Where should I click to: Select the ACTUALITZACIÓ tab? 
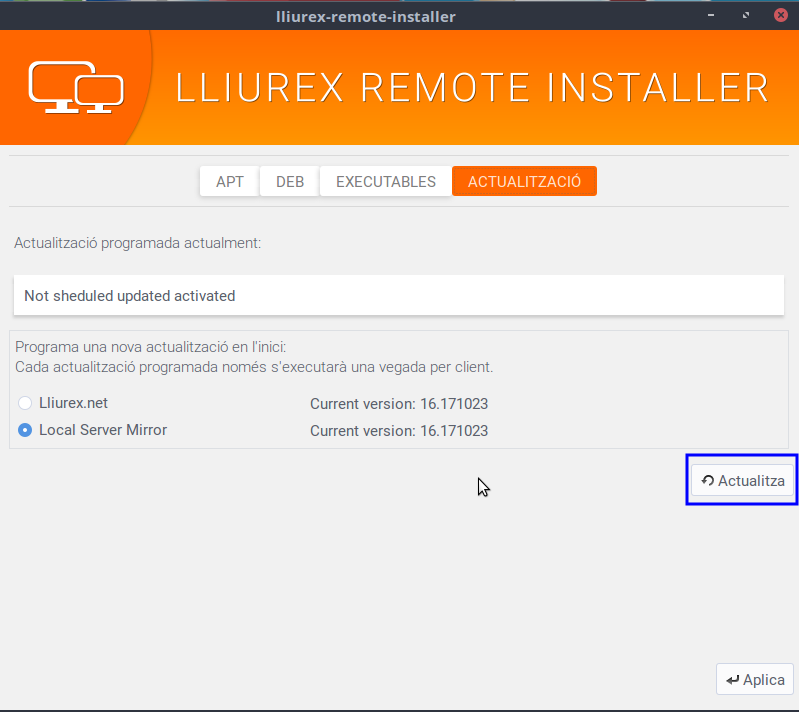[x=524, y=182]
